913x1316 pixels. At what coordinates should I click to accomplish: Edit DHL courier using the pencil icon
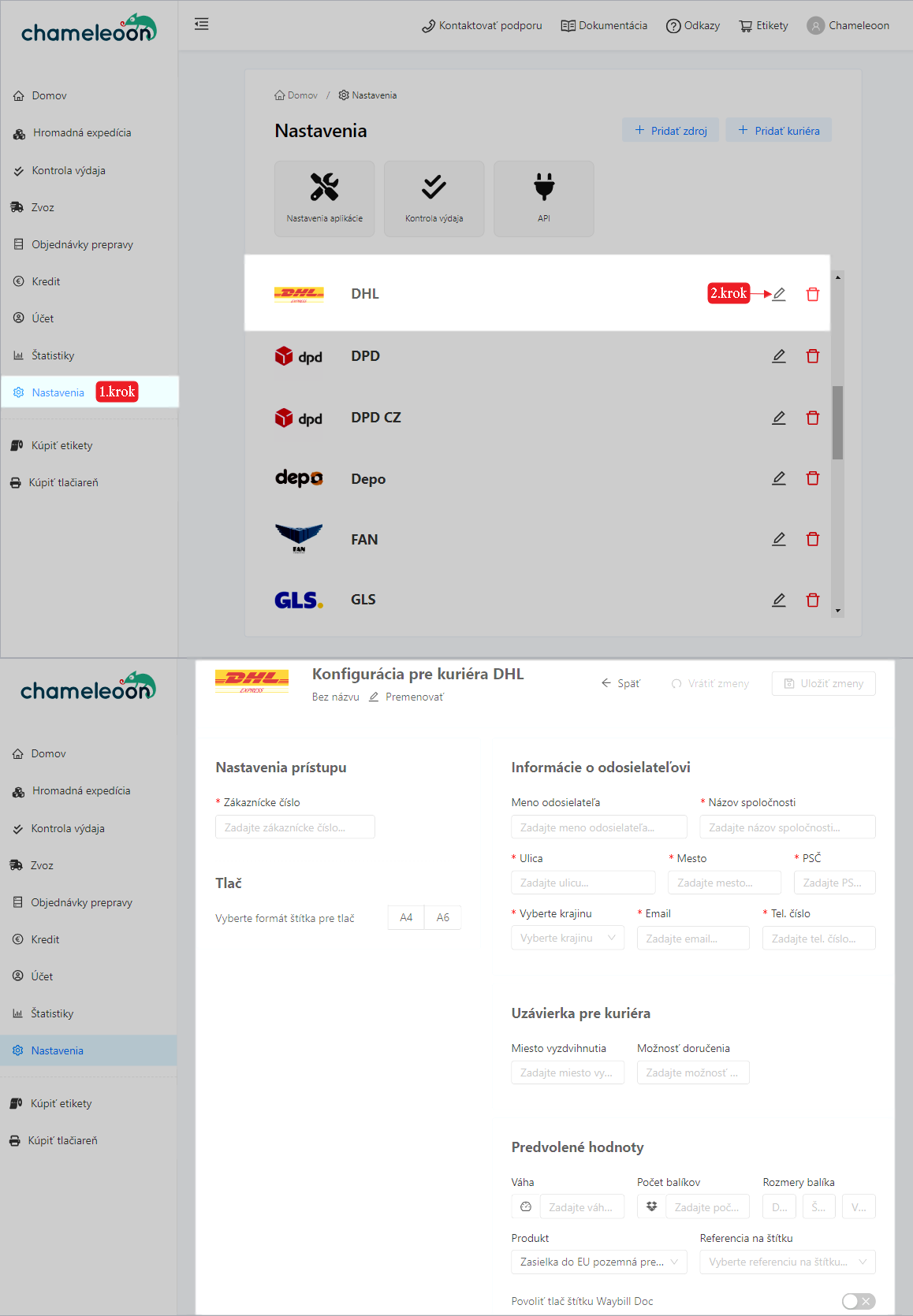(778, 293)
